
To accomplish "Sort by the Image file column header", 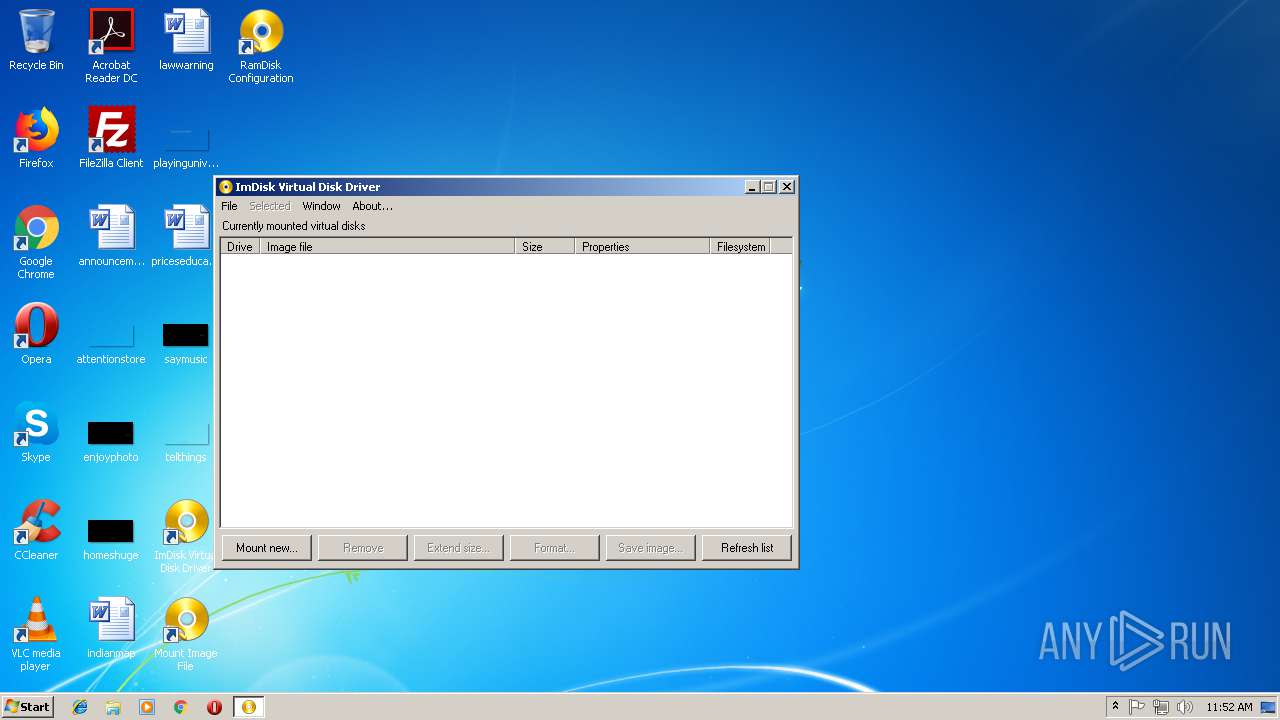I will (x=387, y=246).
